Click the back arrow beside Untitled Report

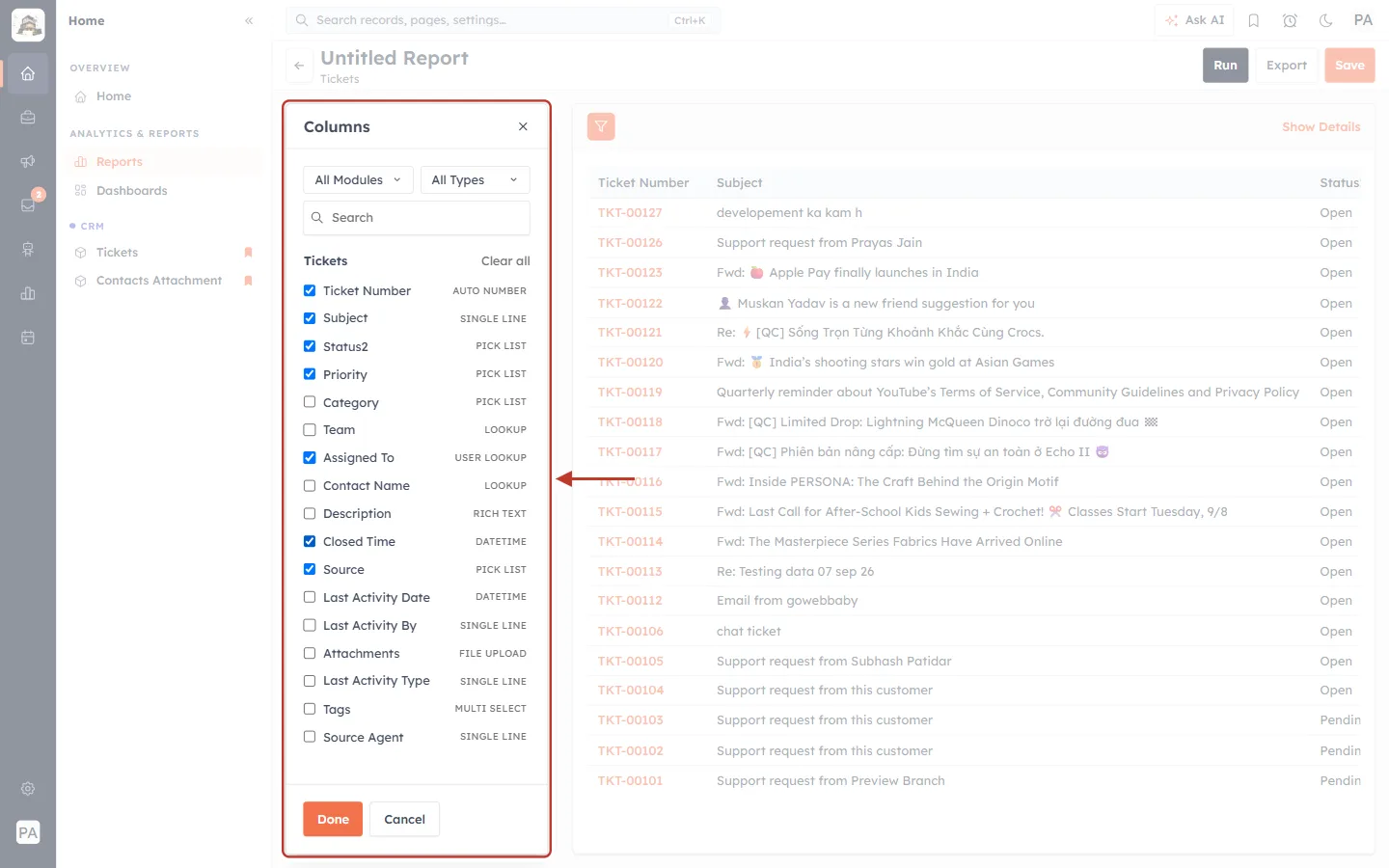click(299, 66)
